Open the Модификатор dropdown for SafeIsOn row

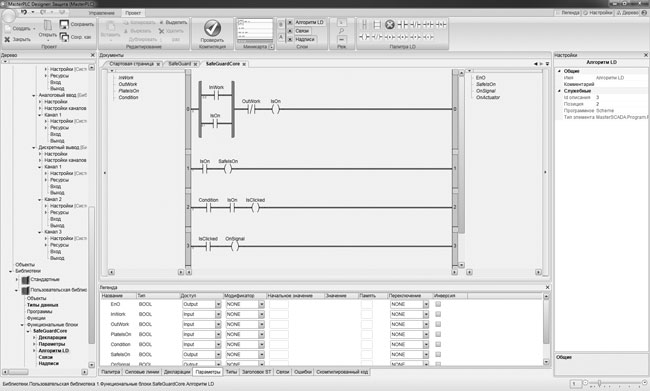(x=261, y=354)
